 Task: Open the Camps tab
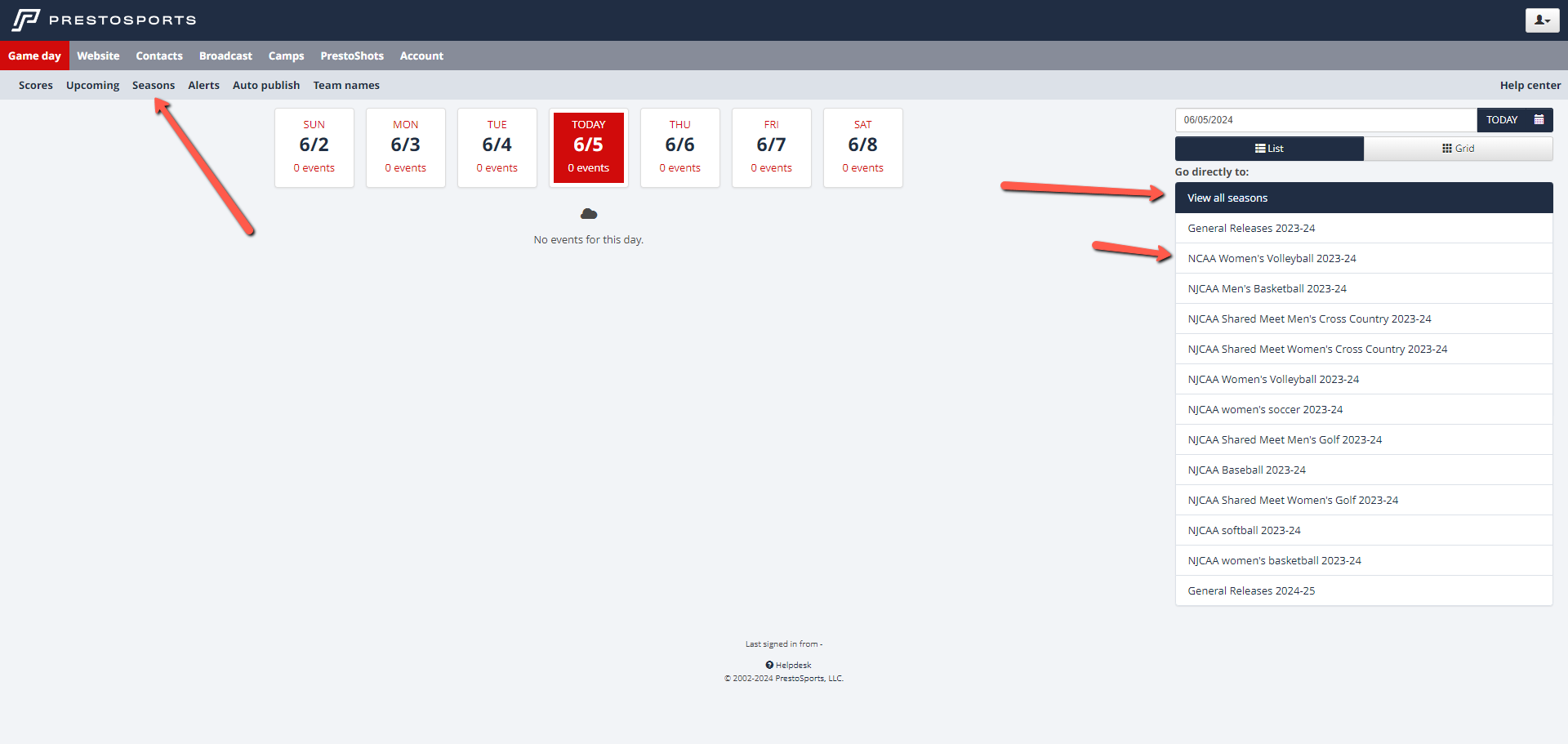(x=286, y=56)
